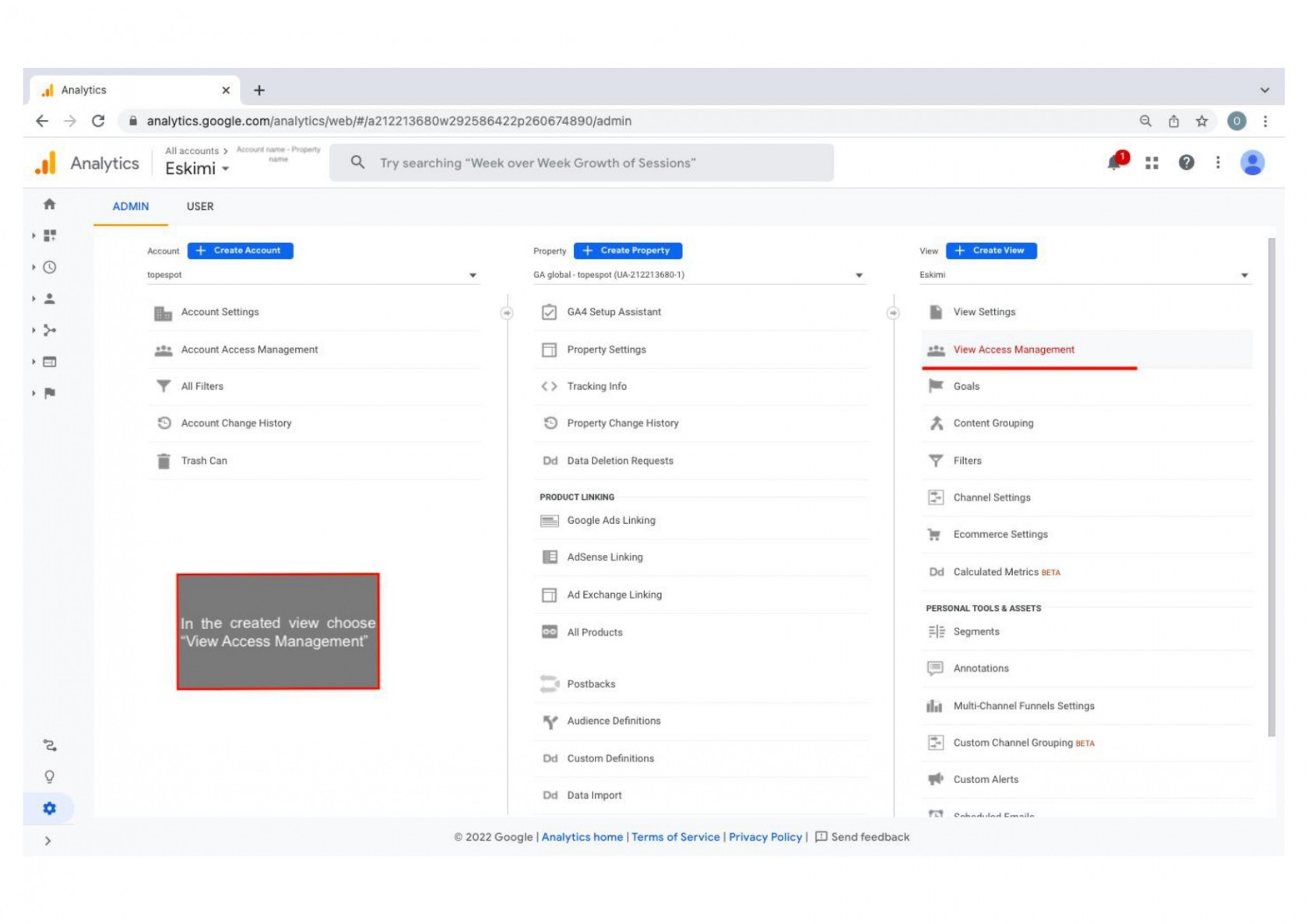Open Help question mark icon
This screenshot has width=1308, height=924.
coord(1186,162)
